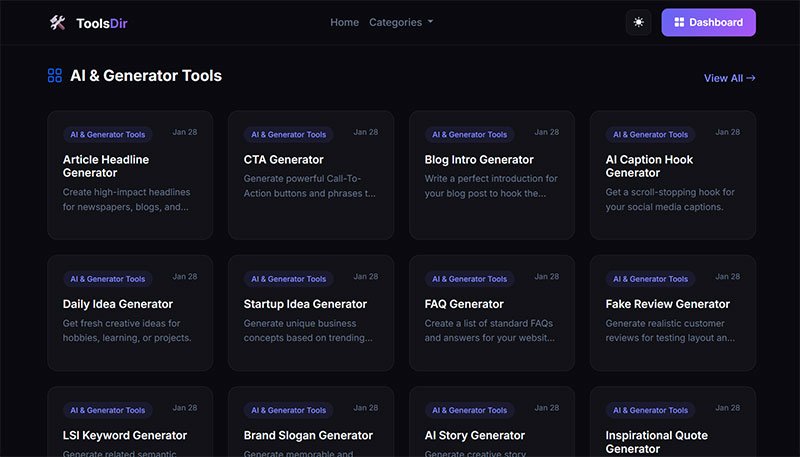Open the CTA Generator tool
This screenshot has width=800, height=457.
coord(284,160)
